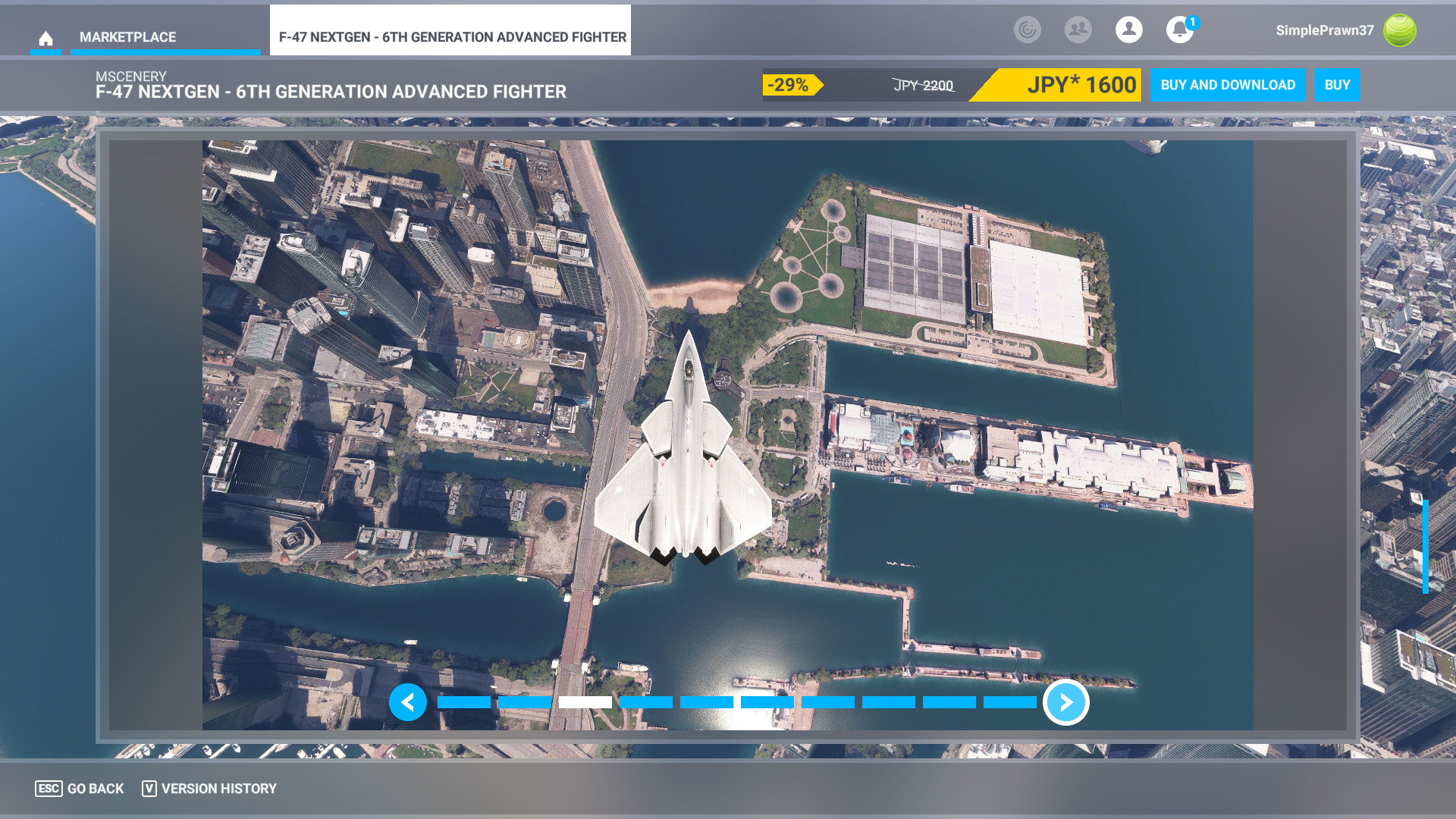
Task: Switch to the Marketplace tab
Action: pyautogui.click(x=127, y=37)
